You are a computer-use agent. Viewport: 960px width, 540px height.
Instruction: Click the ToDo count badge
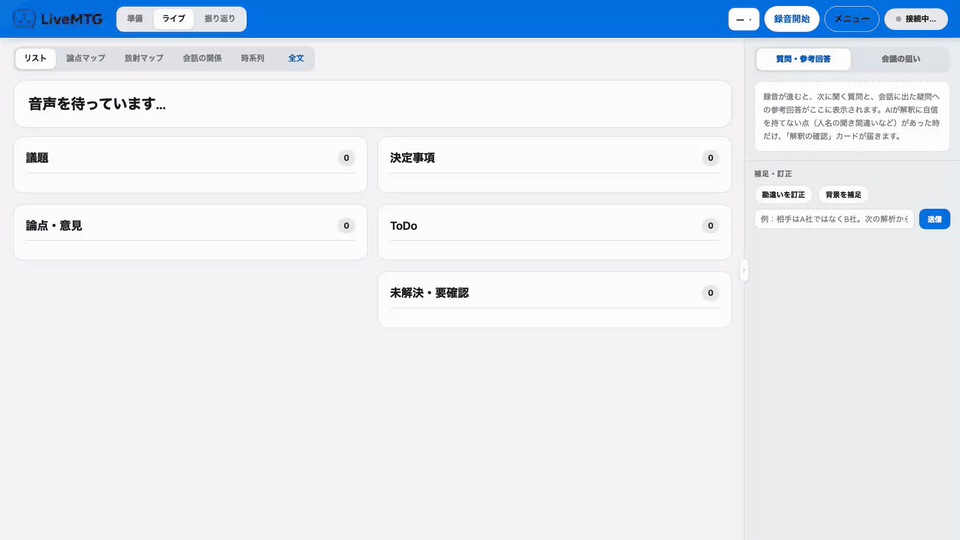tap(710, 226)
